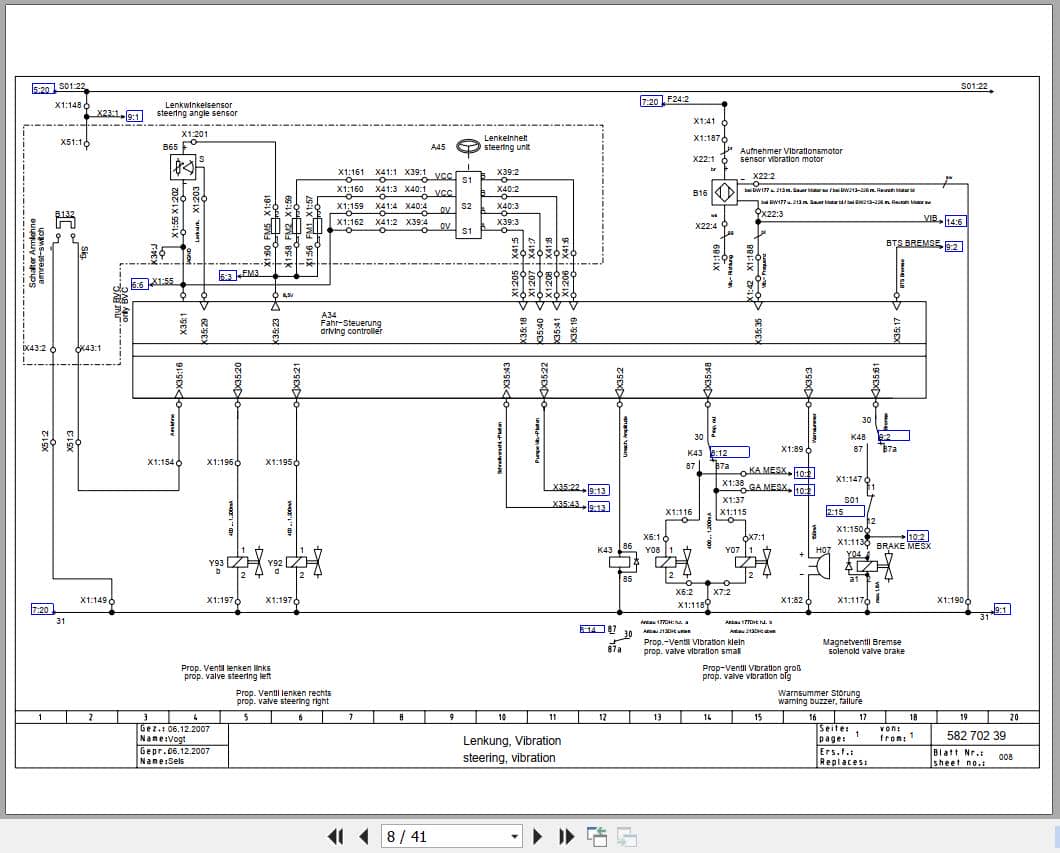Follow the 2:15 link under S01
The image size is (1060, 853).
(845, 511)
